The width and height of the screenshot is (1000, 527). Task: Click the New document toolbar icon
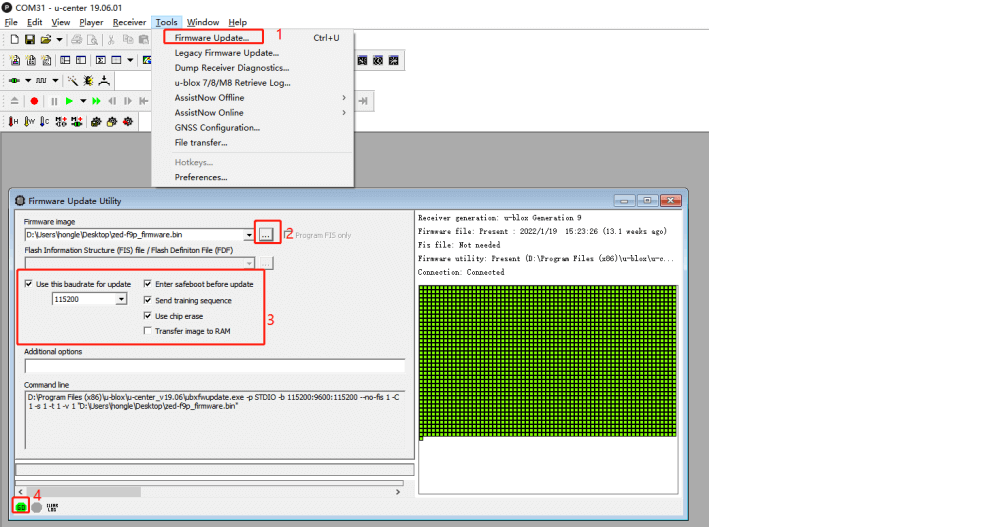pyautogui.click(x=15, y=40)
